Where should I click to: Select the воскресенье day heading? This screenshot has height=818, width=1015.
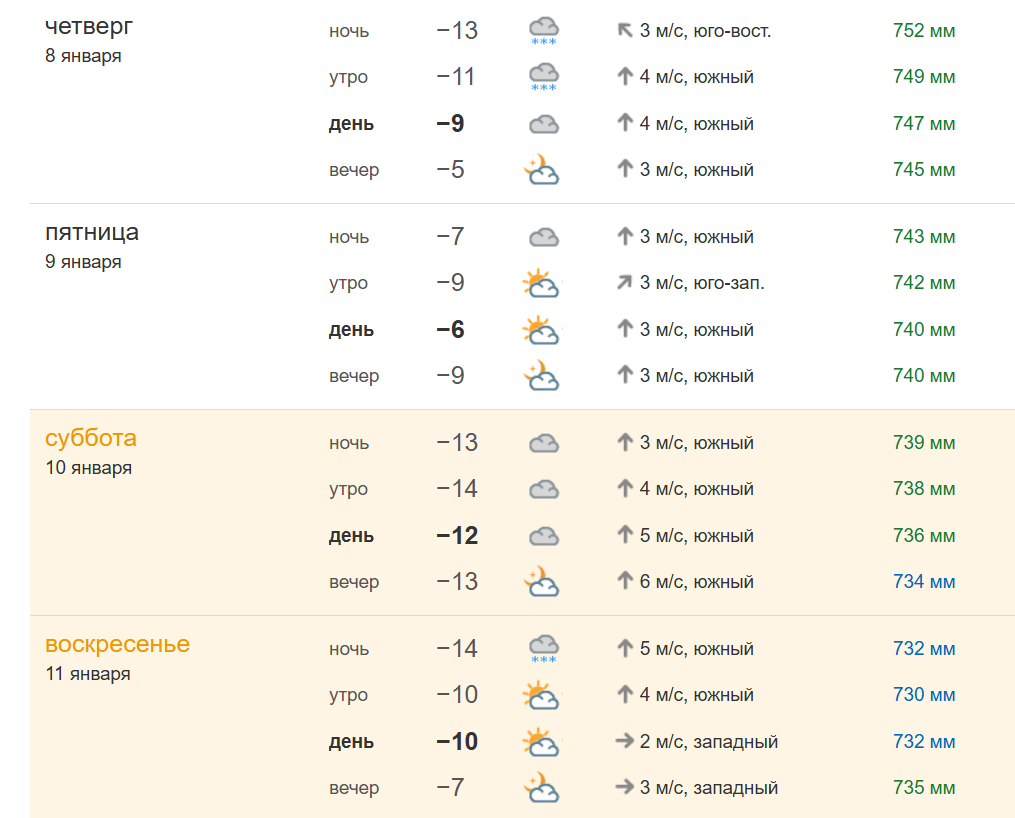pos(117,644)
